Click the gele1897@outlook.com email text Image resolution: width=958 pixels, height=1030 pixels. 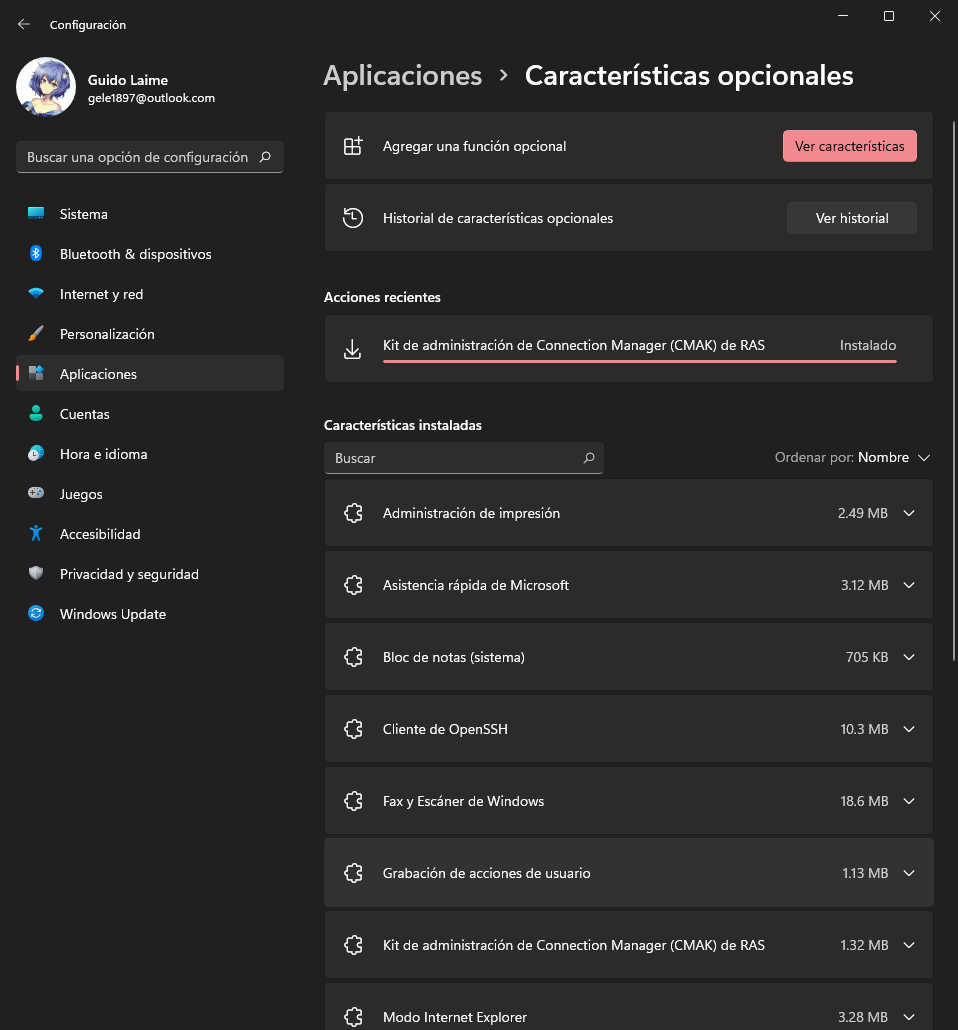click(151, 98)
